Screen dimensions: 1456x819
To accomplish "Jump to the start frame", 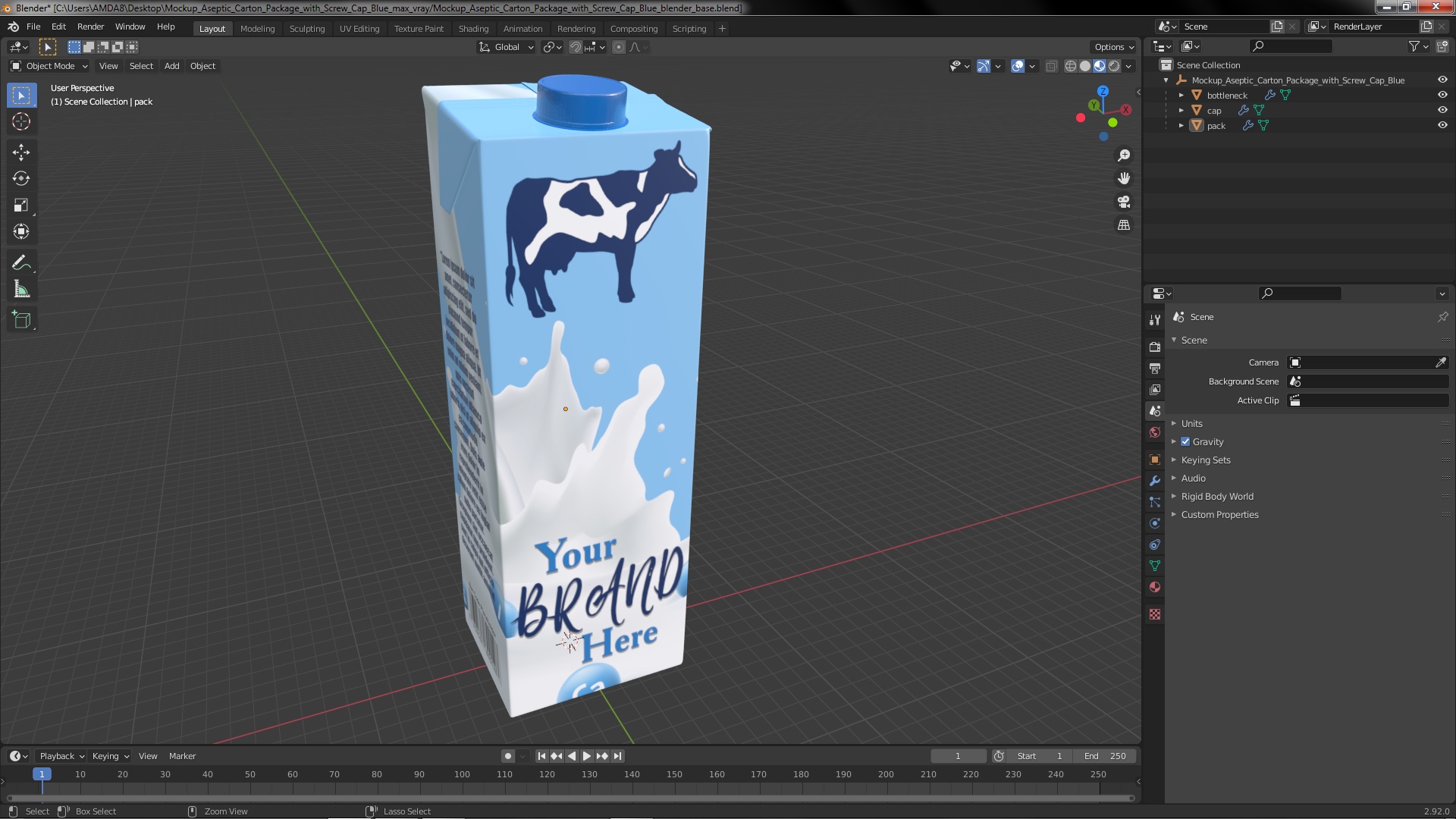I will tap(541, 756).
